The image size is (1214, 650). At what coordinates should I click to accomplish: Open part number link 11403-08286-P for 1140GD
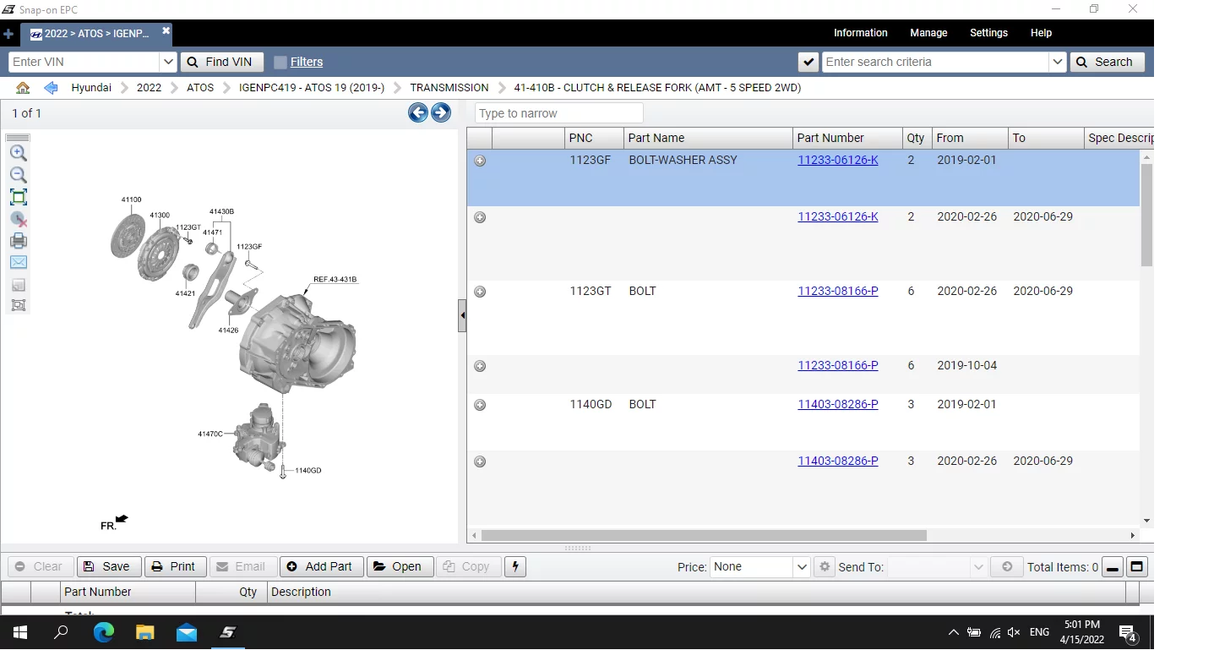click(x=837, y=405)
